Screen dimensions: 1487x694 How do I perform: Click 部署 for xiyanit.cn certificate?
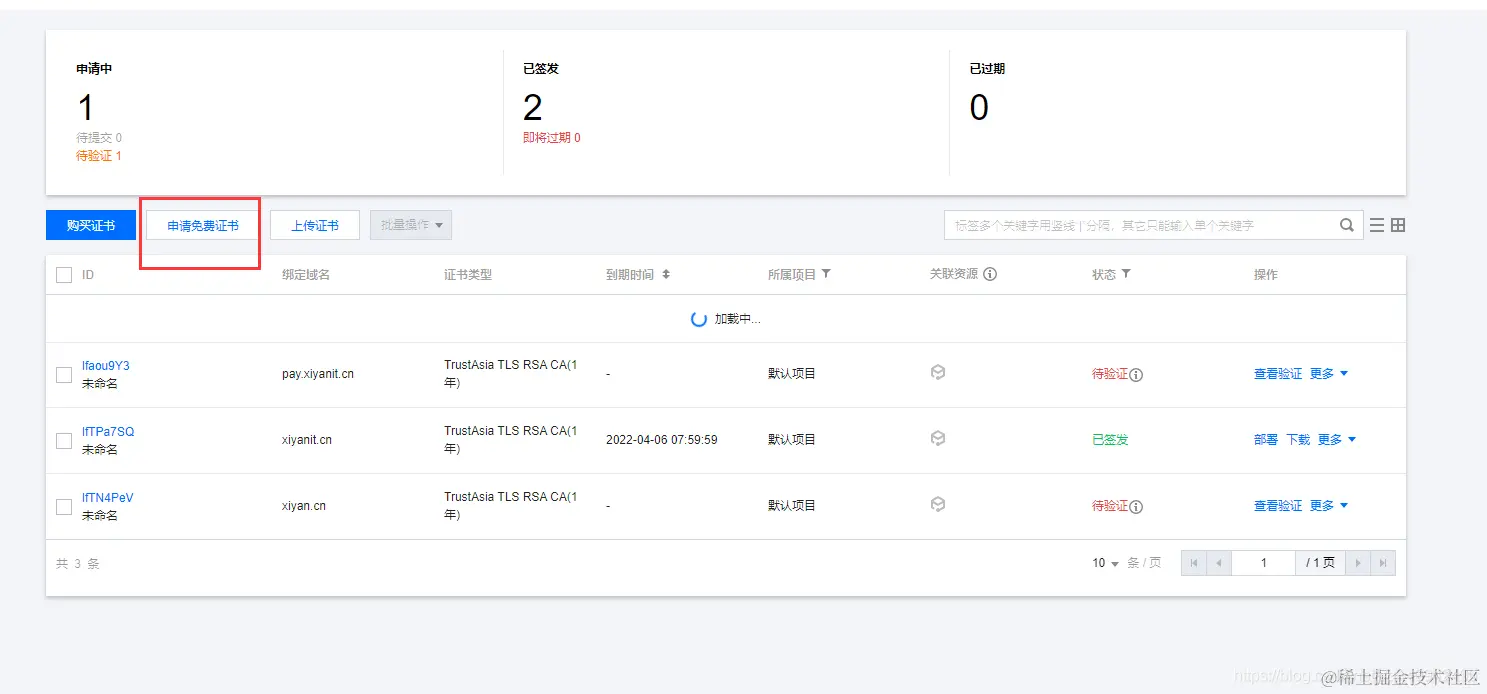point(1266,439)
